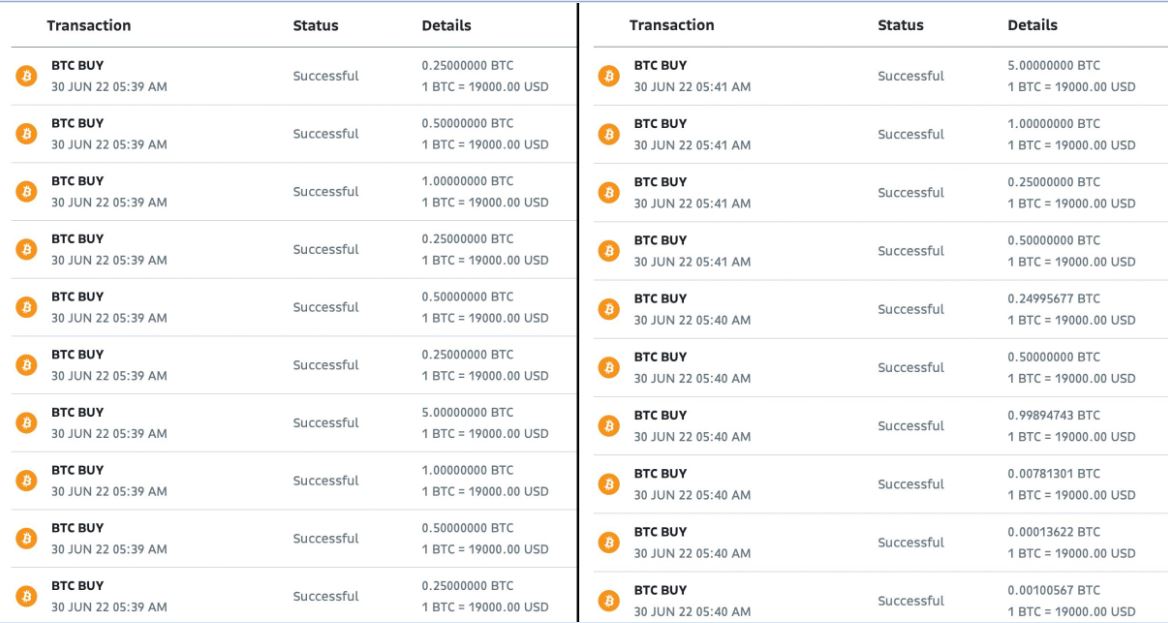Click Bitcoin icon beside the 0.24995677 BTC purchase

tap(609, 309)
